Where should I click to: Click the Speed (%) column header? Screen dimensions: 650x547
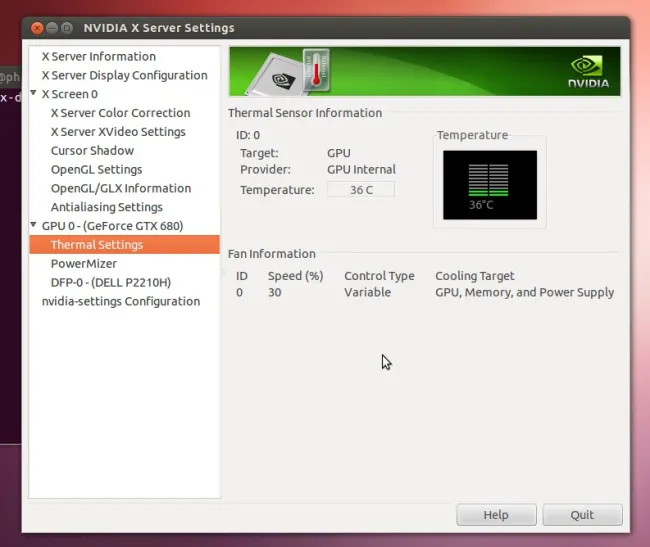296,276
